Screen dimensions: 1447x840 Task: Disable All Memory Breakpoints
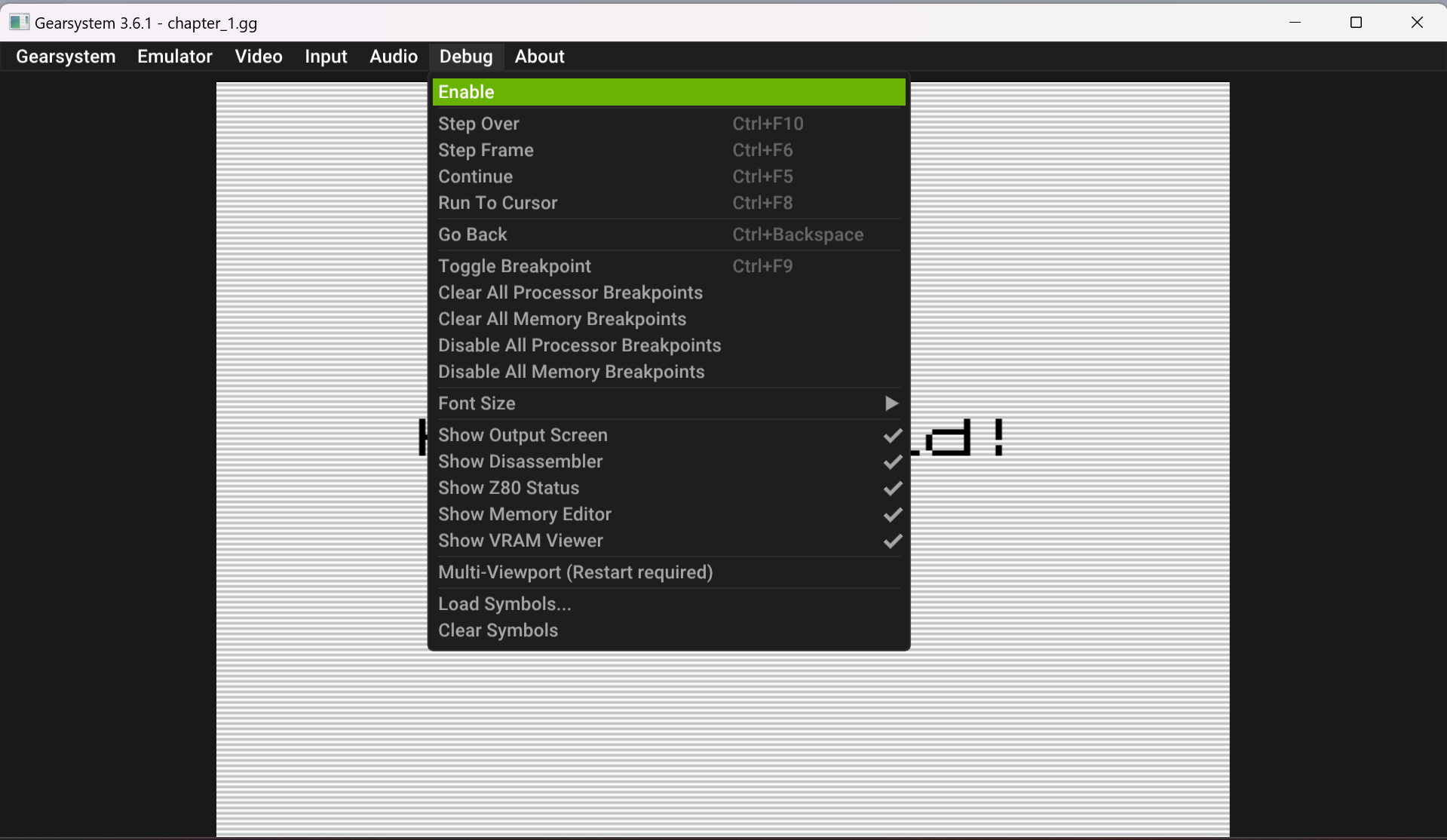pyautogui.click(x=669, y=372)
